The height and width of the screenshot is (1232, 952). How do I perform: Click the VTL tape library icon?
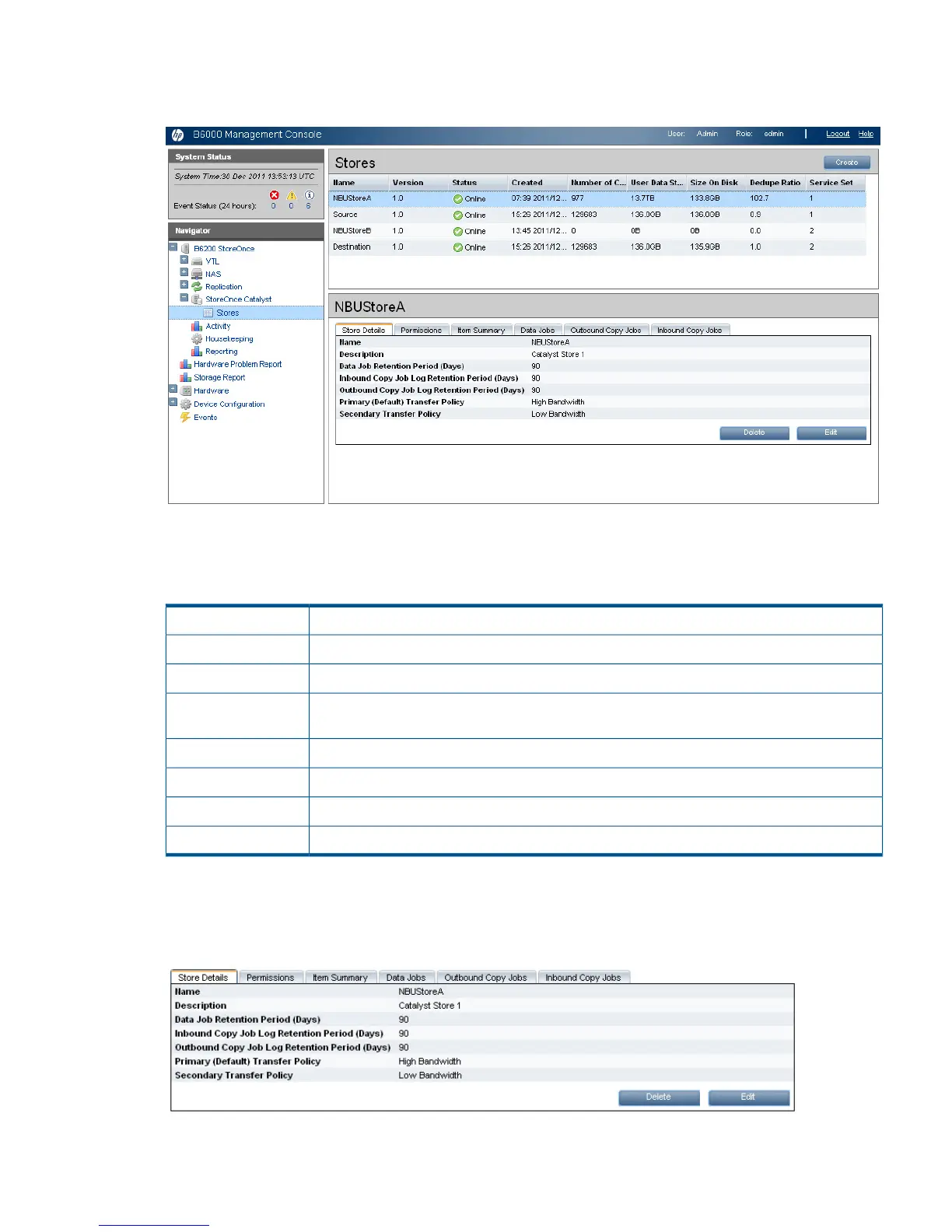coord(197,261)
